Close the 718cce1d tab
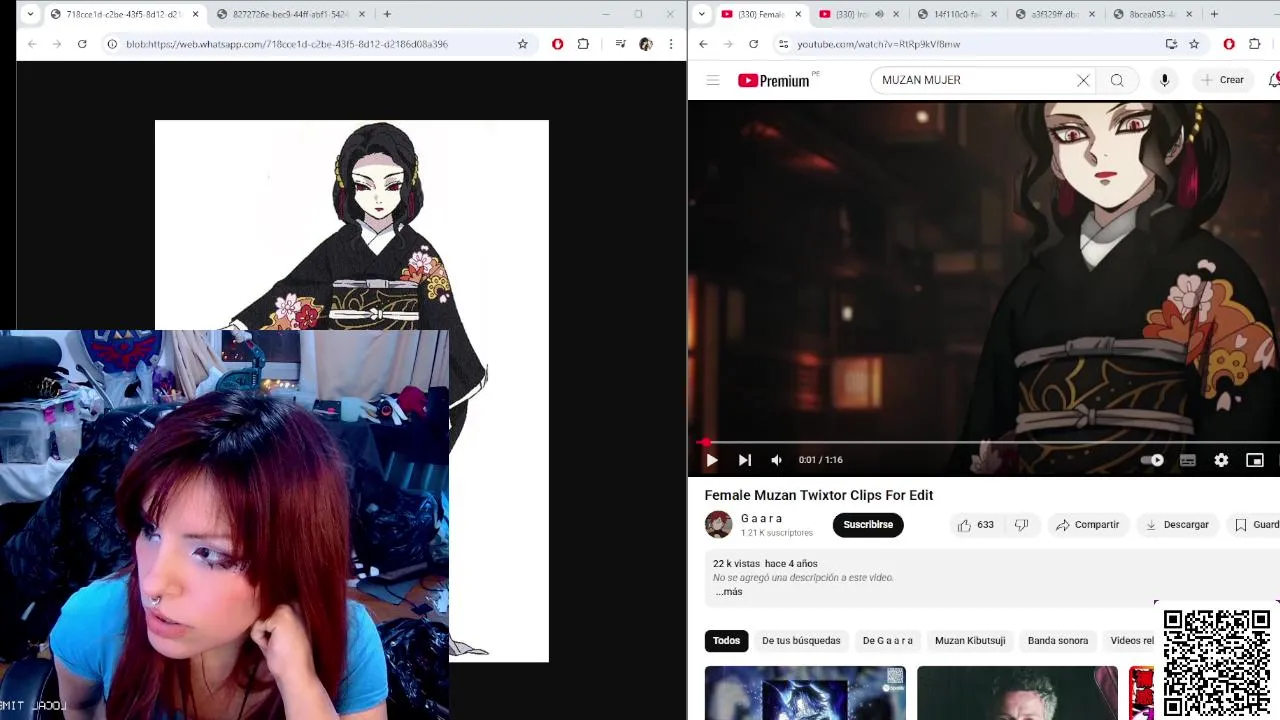This screenshot has width=1280, height=720. point(196,14)
